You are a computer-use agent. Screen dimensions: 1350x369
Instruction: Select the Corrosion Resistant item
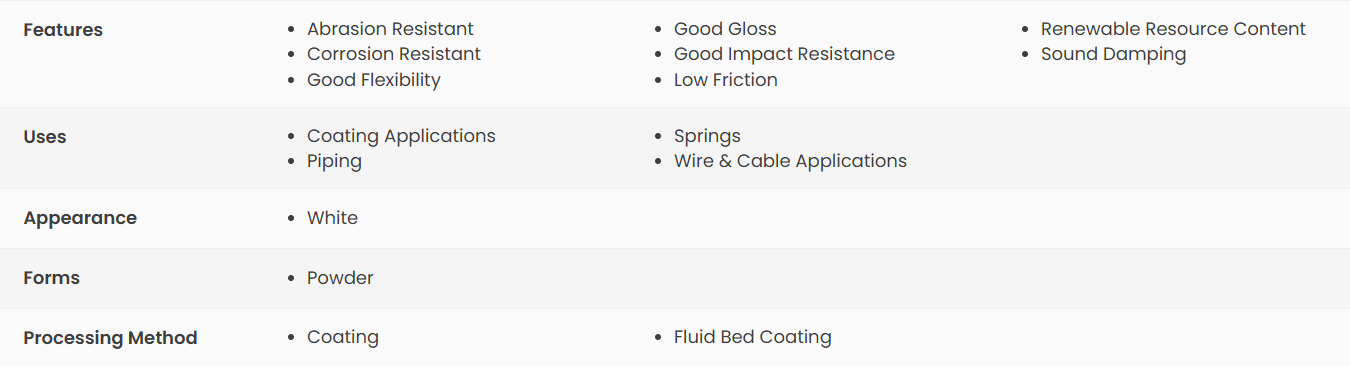pos(394,54)
